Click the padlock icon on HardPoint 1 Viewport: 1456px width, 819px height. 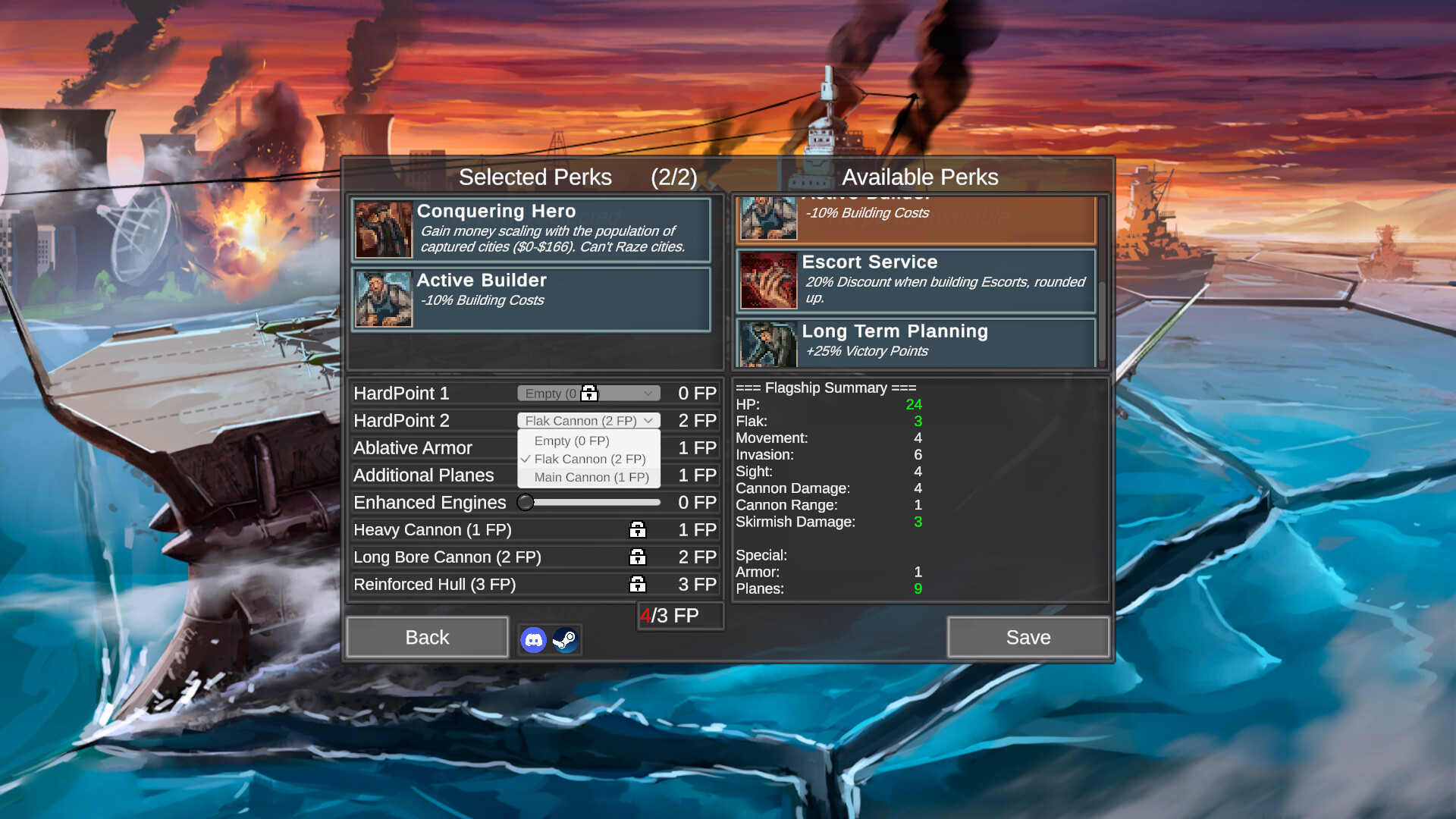pos(589,393)
